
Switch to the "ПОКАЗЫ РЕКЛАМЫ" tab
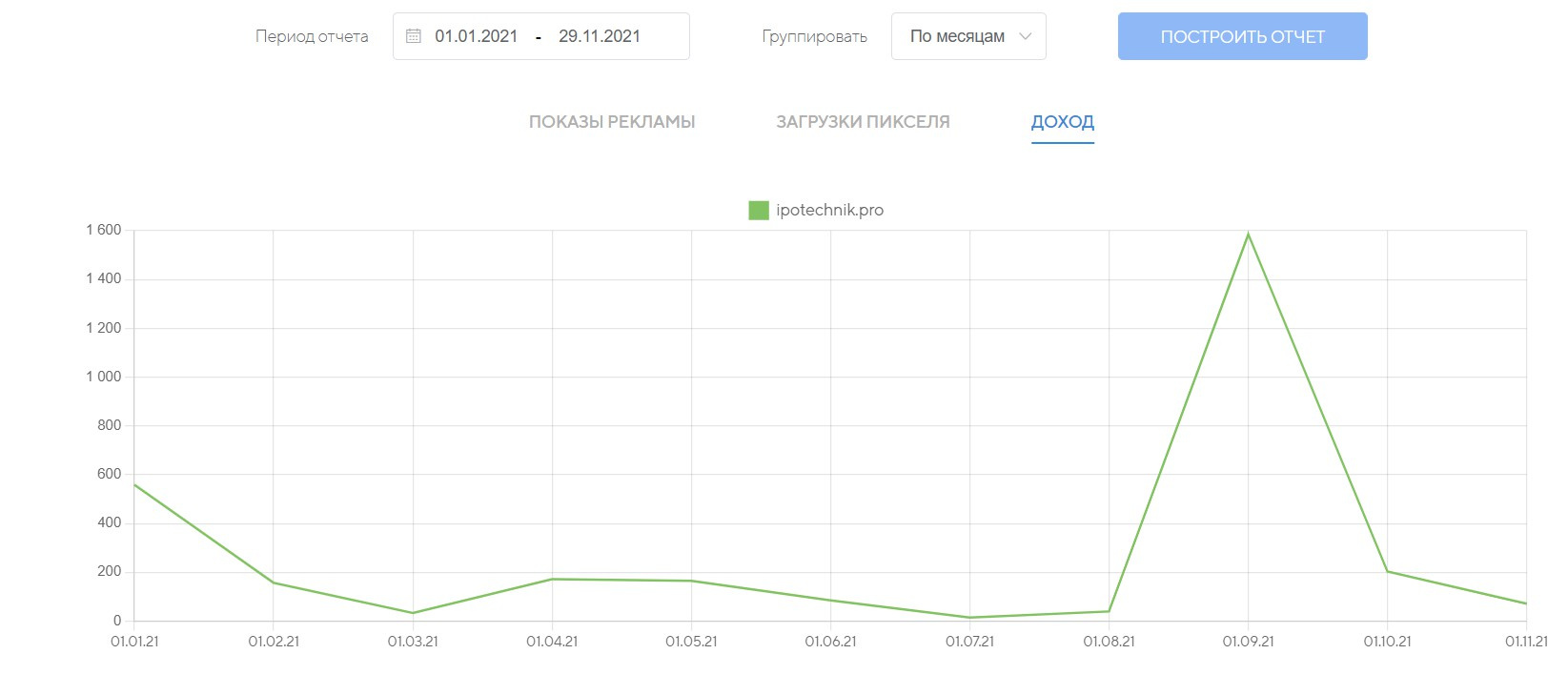pyautogui.click(x=612, y=122)
